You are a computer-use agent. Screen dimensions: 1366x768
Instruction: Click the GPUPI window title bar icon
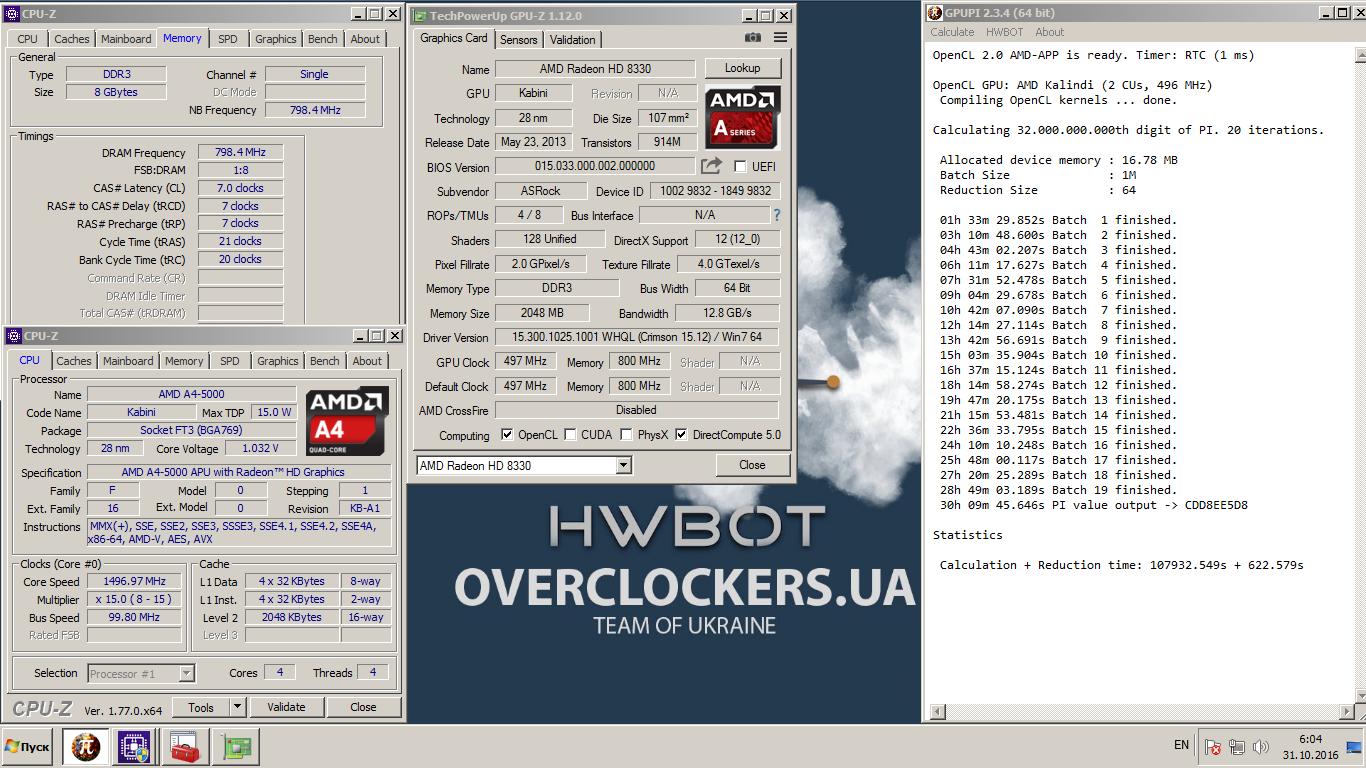coord(935,13)
